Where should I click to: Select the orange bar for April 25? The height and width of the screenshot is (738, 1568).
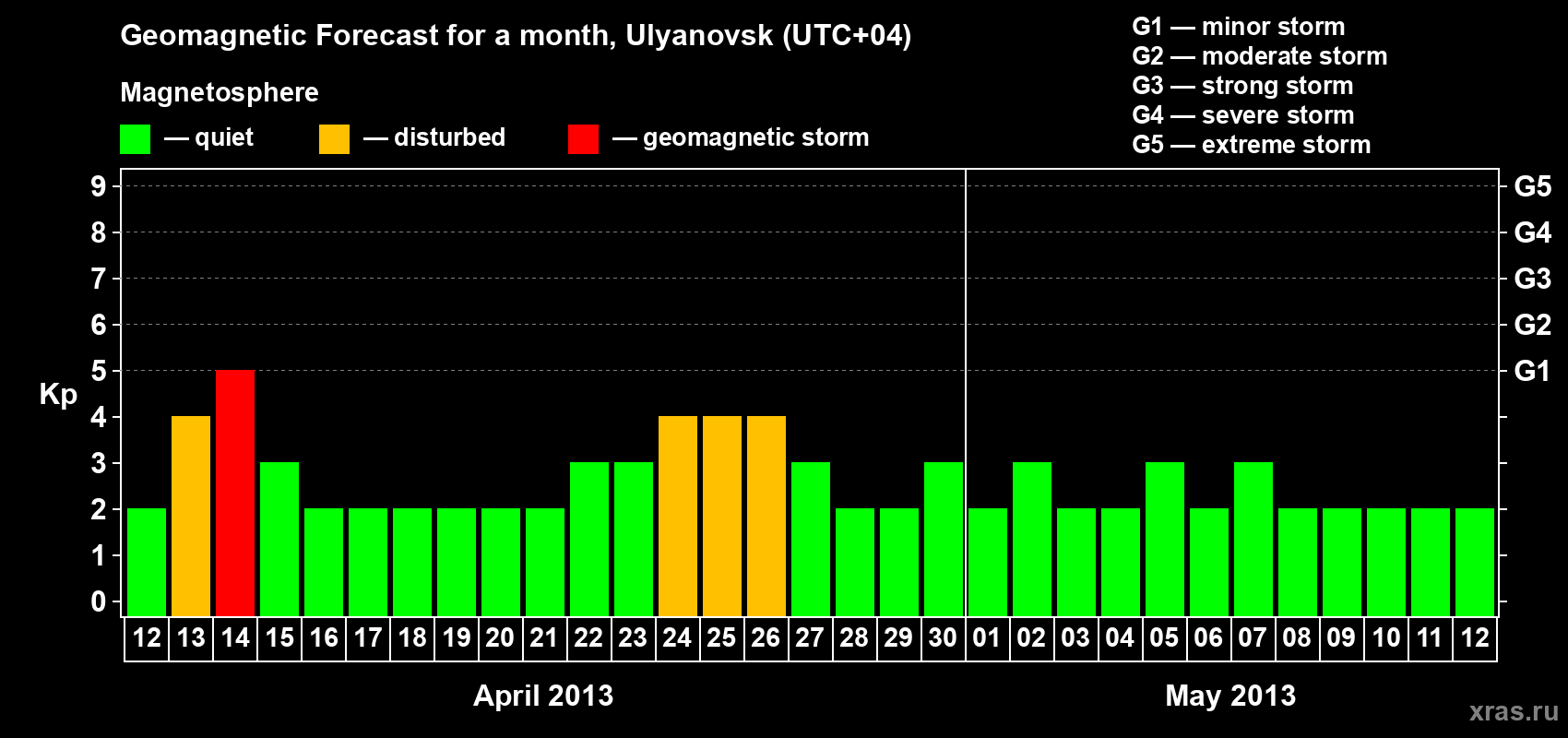pos(722,516)
